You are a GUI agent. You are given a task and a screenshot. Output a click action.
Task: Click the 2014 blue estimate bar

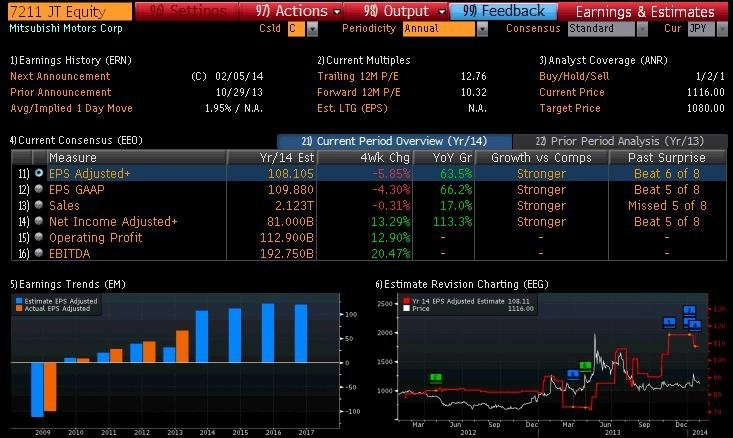[x=202, y=336]
